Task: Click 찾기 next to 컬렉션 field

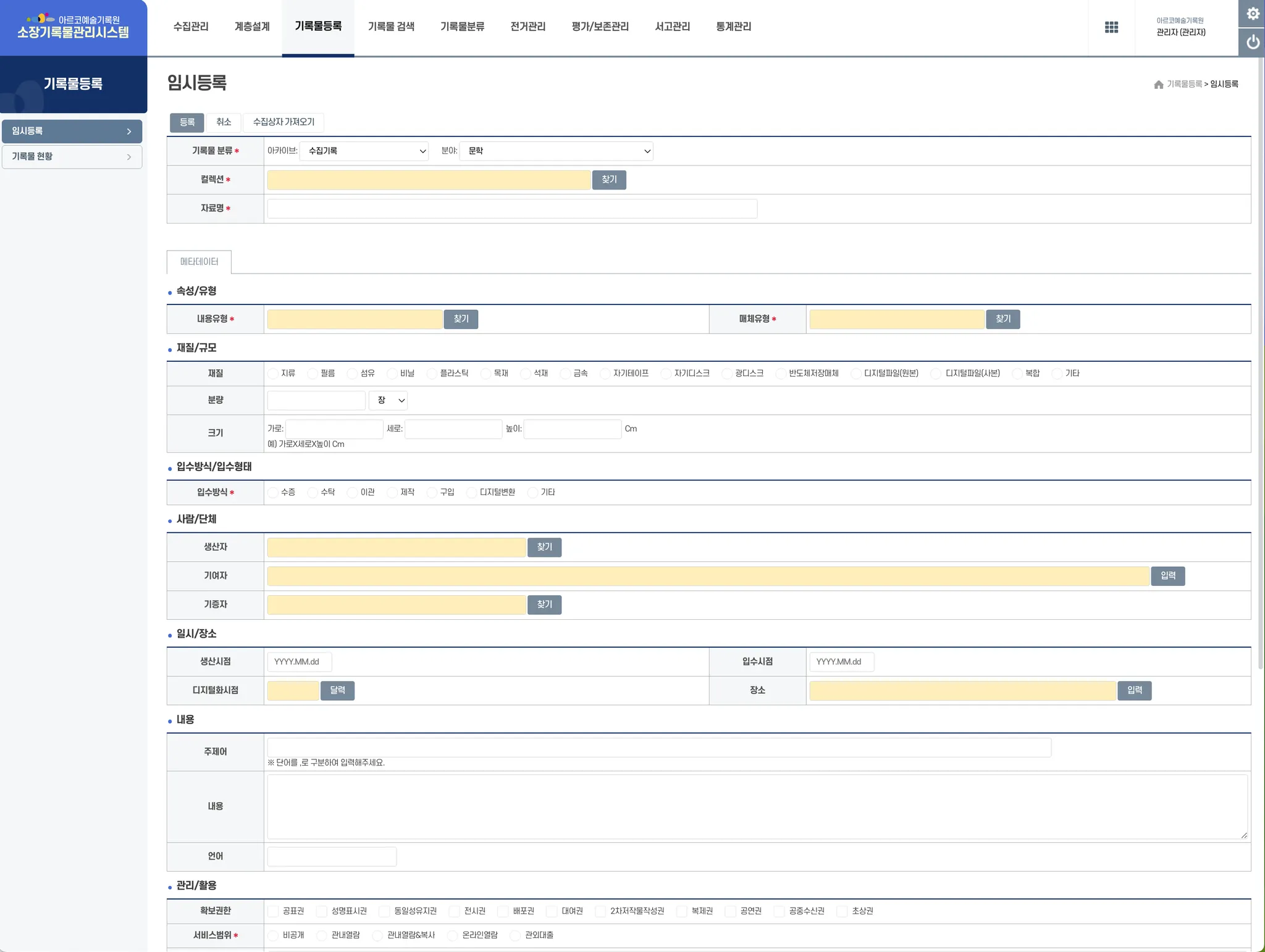Action: coord(608,180)
